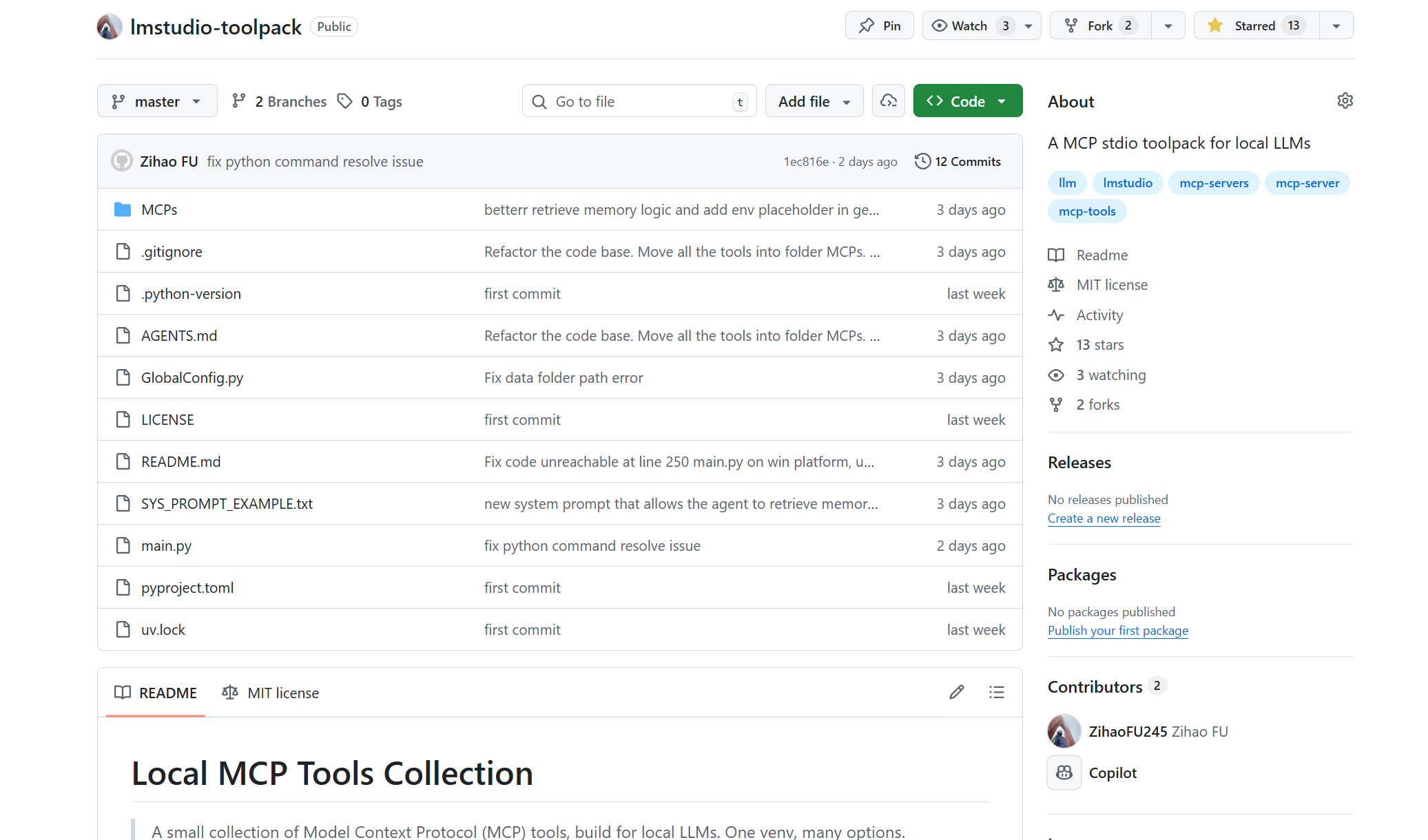Open main.py file
Image resolution: width=1428 pixels, height=840 pixels.
(x=166, y=545)
